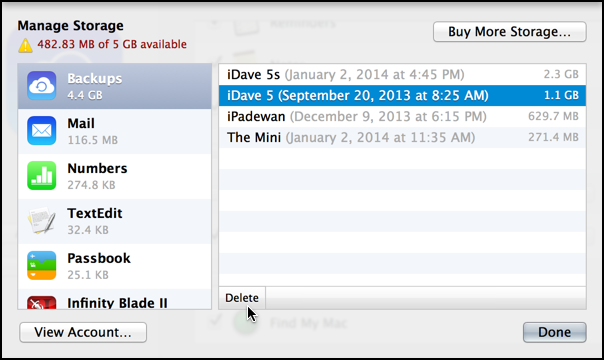
Task: Click the TextEdit document icon
Action: [x=42, y=220]
